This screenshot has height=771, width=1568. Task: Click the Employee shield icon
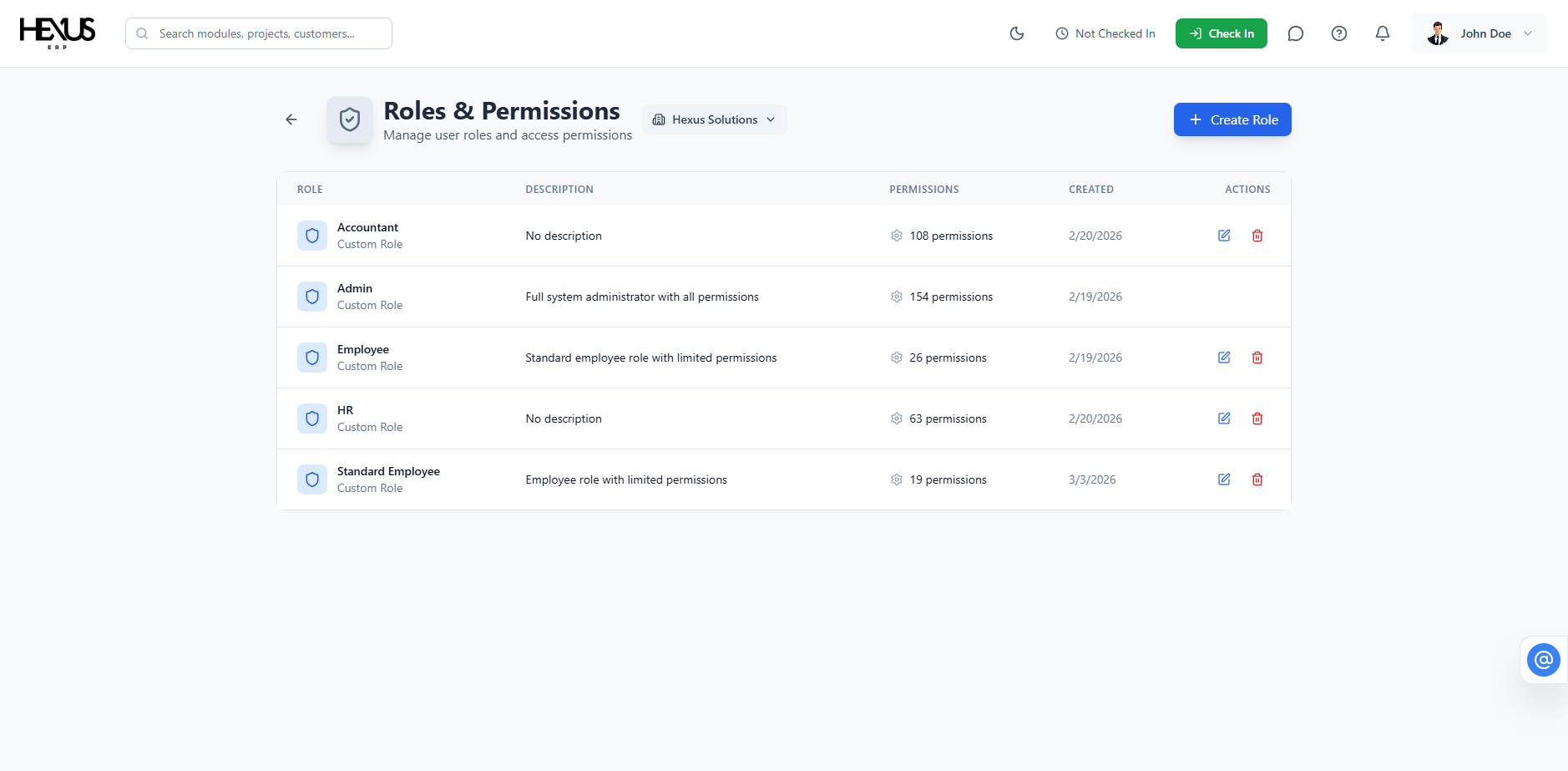click(x=312, y=358)
